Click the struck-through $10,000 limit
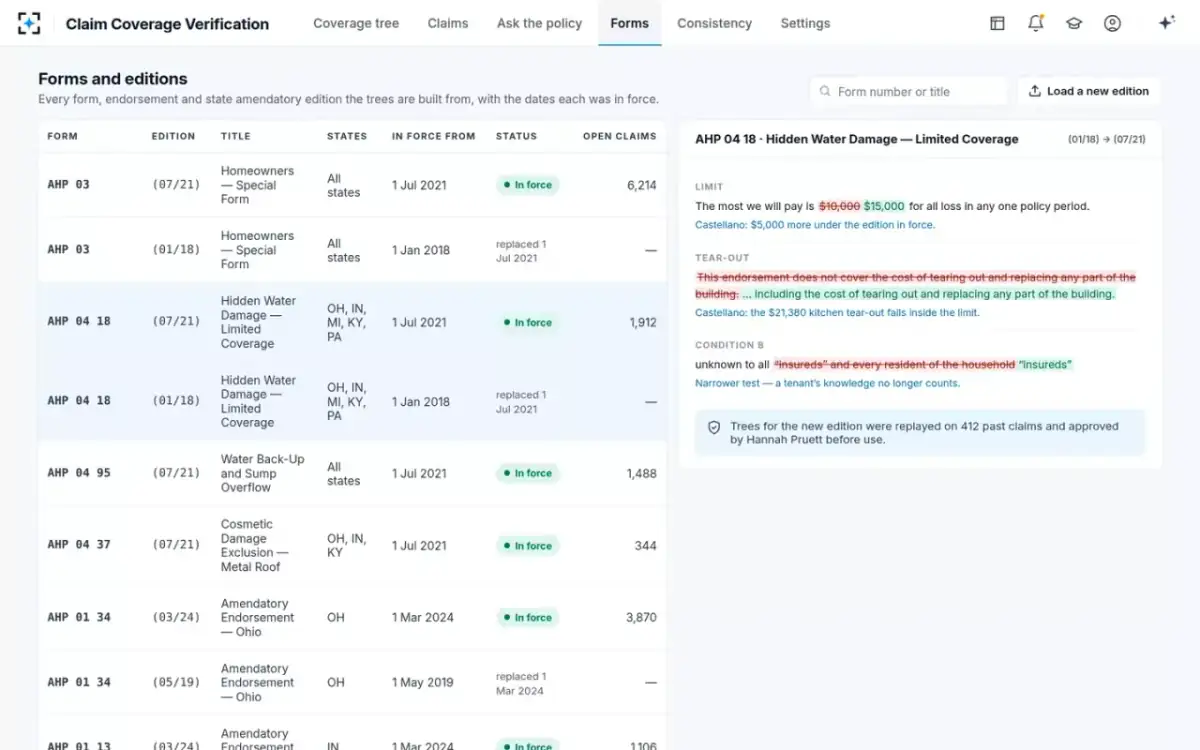This screenshot has height=750, width=1200. 839,206
